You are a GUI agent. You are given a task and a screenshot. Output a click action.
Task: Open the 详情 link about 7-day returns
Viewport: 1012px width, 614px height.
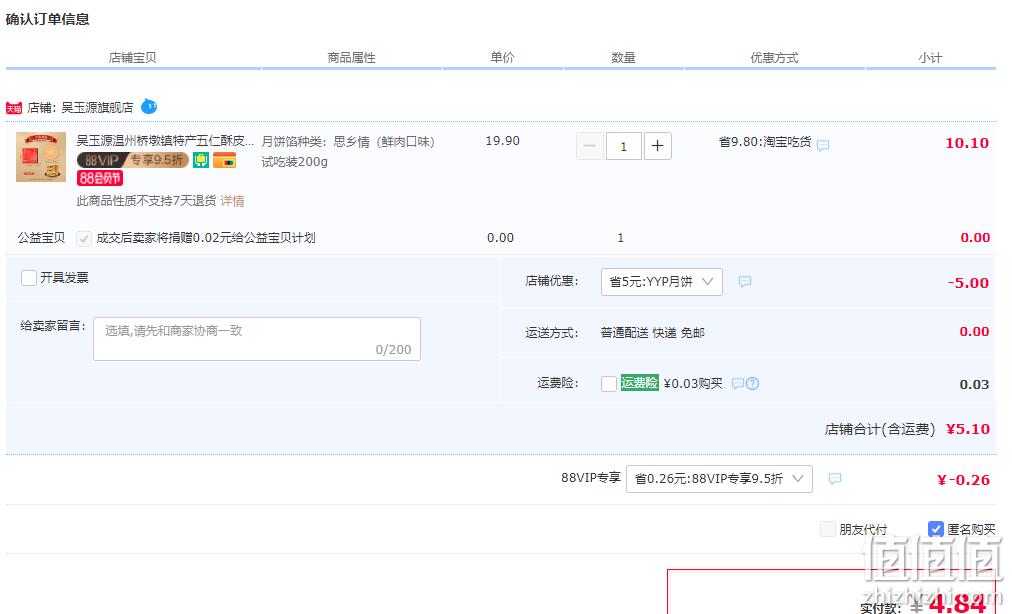(x=232, y=201)
